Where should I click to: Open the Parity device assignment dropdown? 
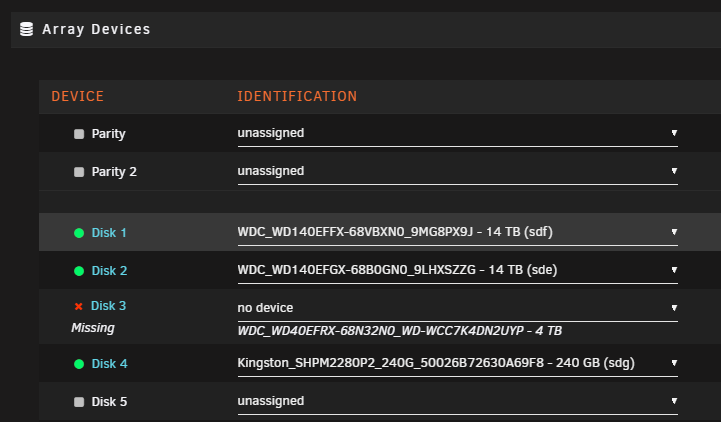[458, 133]
